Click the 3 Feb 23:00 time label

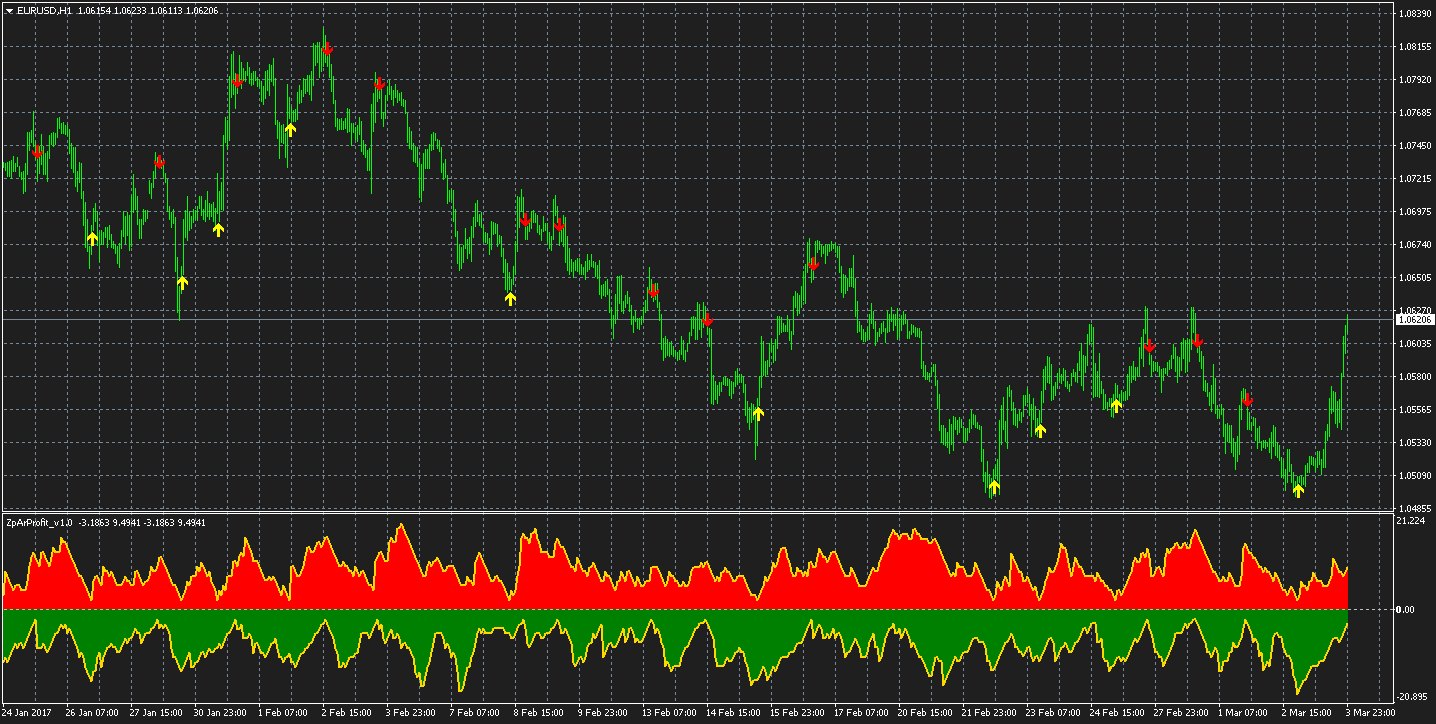coord(411,714)
